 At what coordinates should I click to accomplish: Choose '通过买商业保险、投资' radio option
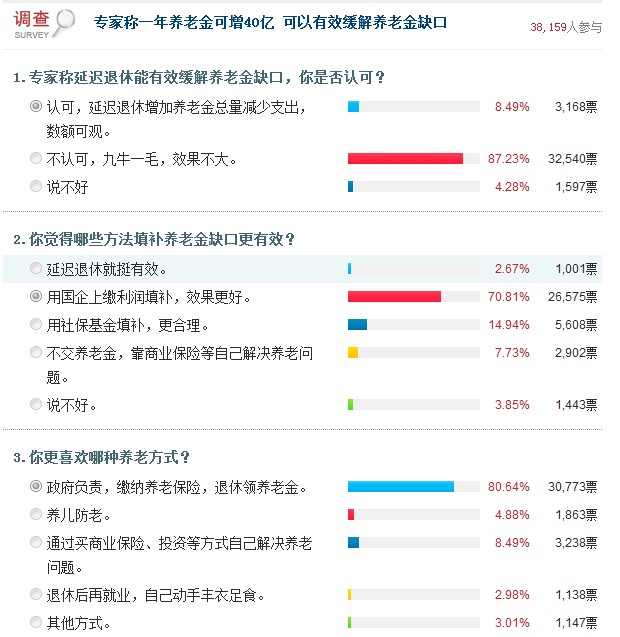[37, 543]
